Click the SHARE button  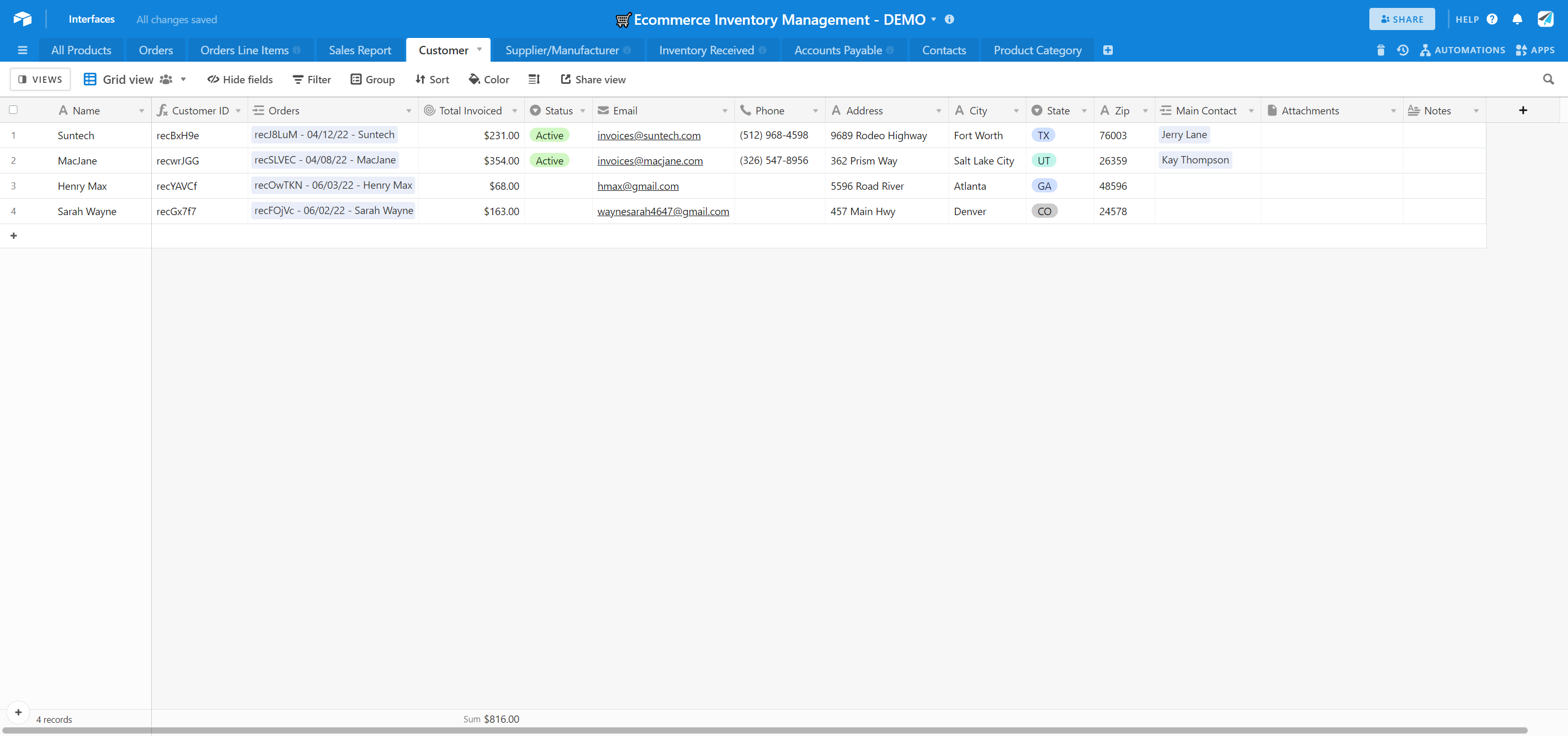[1402, 20]
